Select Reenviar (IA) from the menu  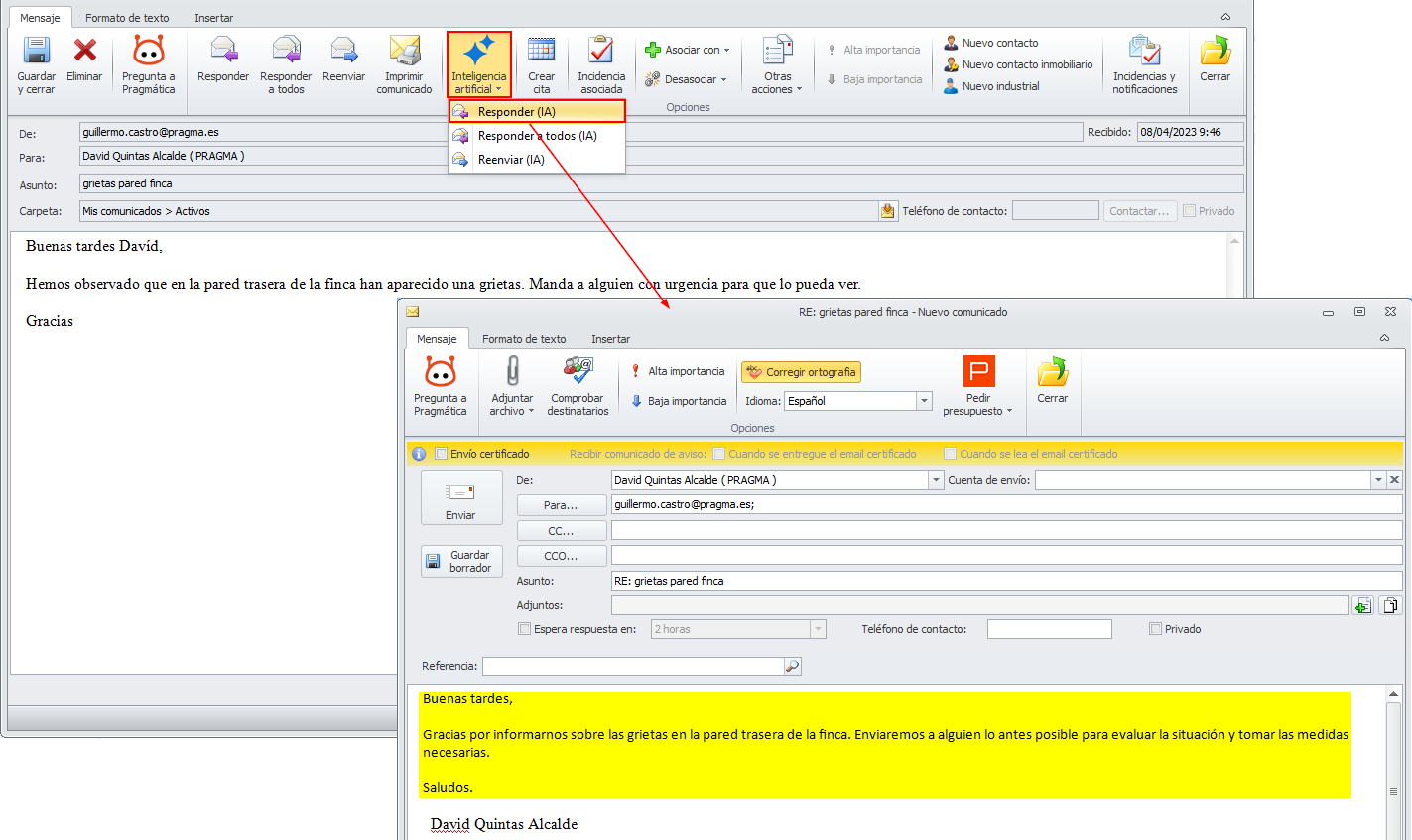(537, 160)
